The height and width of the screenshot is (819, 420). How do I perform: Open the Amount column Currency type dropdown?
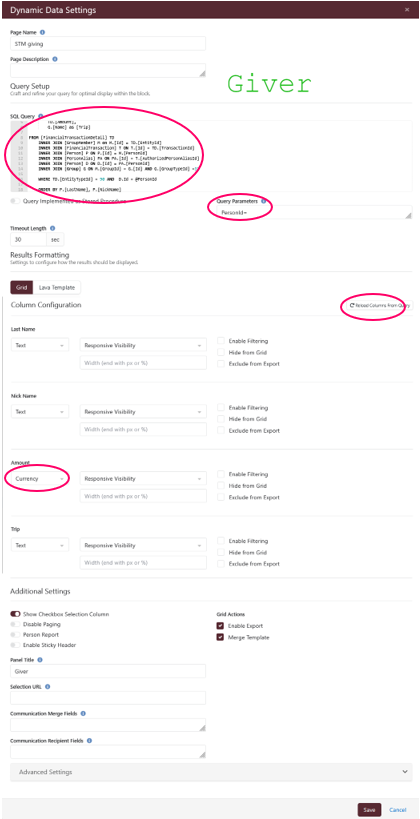(x=40, y=478)
